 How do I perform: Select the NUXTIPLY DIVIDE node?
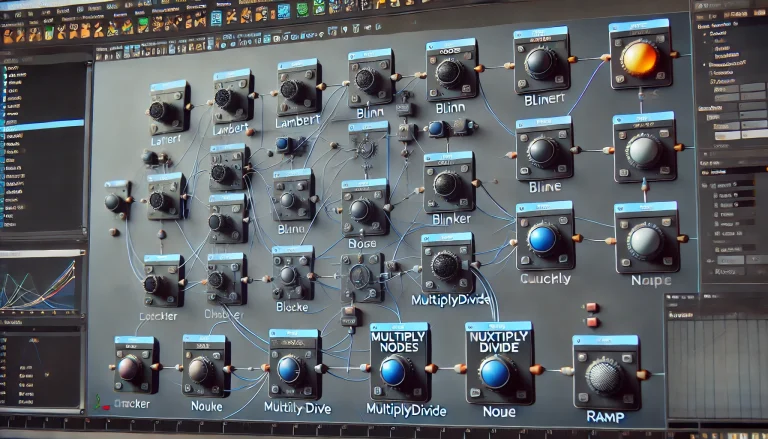[x=496, y=372]
